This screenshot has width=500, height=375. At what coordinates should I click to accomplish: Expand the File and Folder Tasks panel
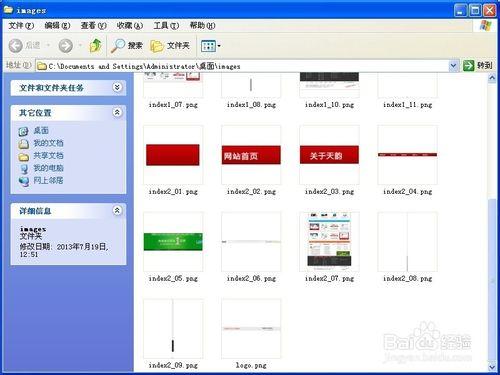[x=117, y=87]
